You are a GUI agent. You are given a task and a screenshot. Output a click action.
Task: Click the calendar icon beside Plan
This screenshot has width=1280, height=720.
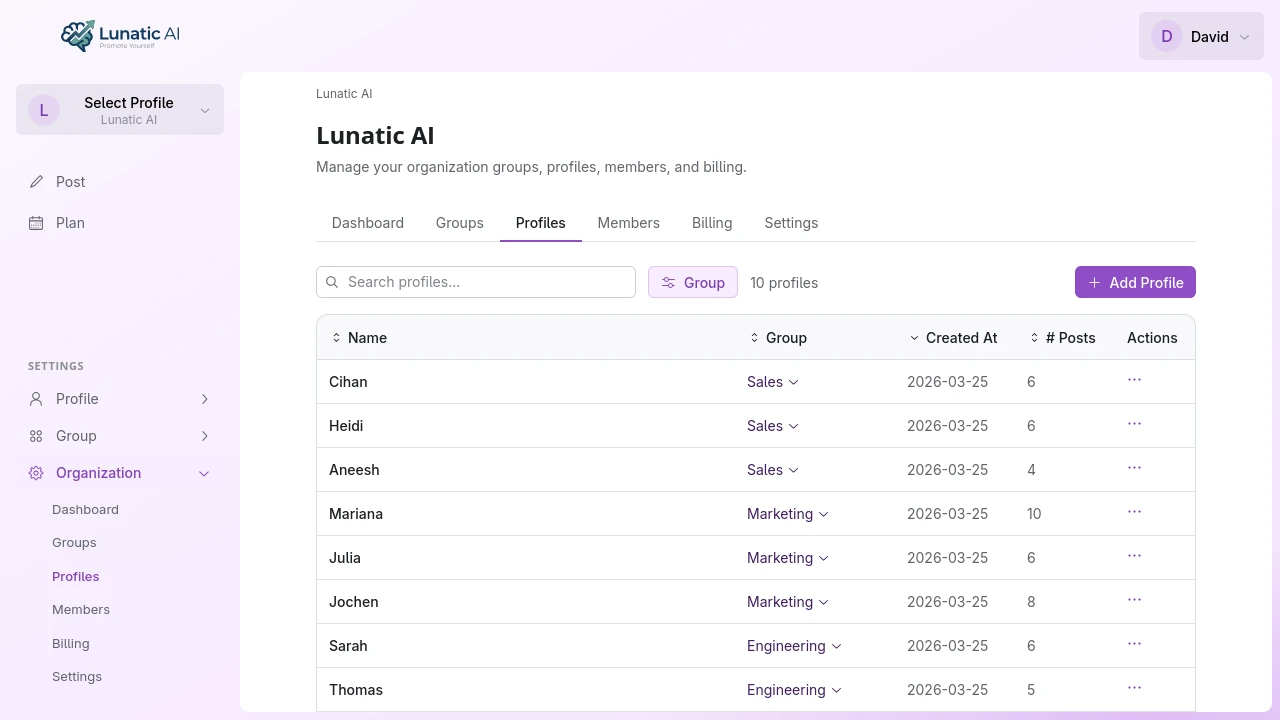tap(36, 223)
